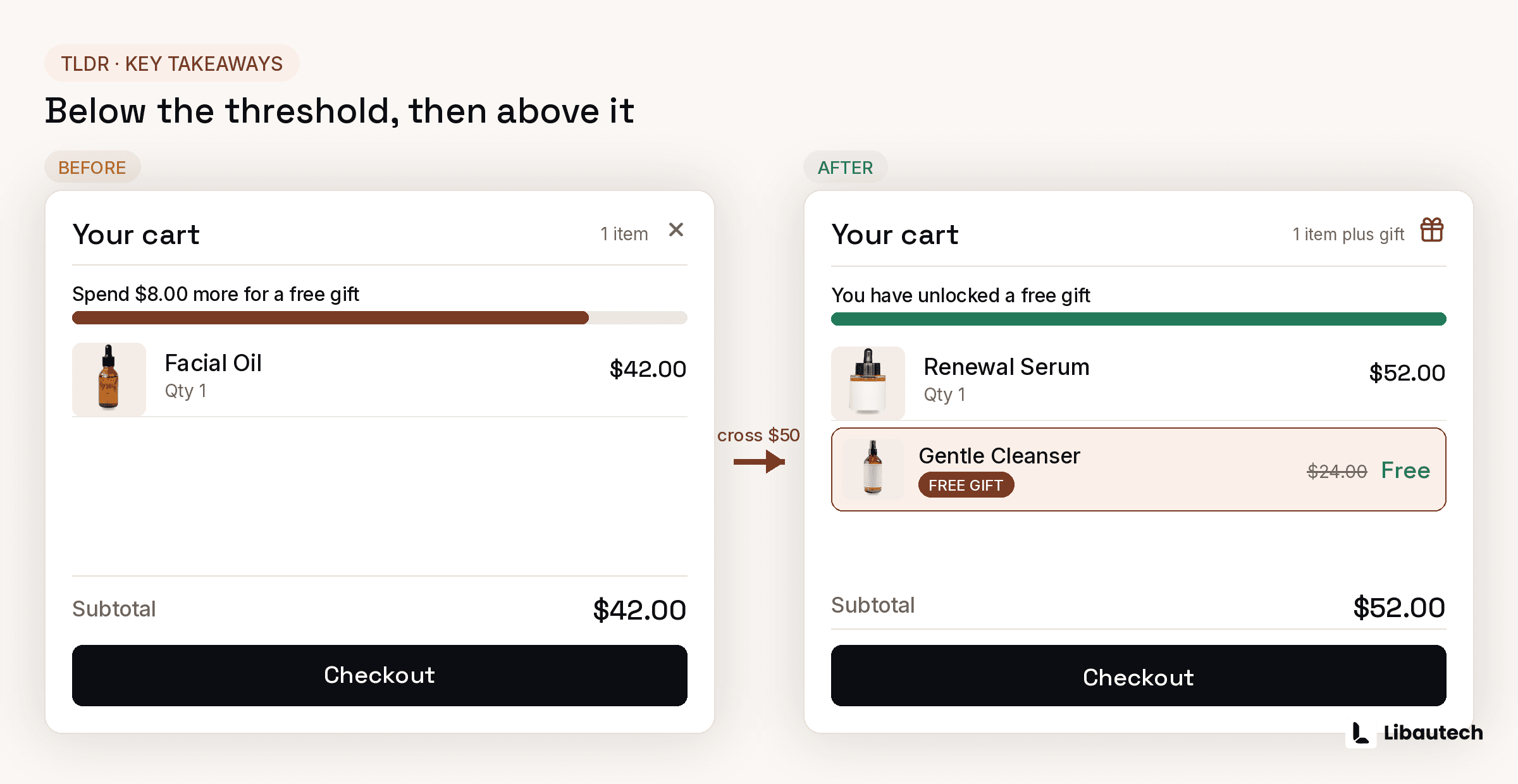Click the Libautech logo icon
1518x784 pixels.
point(1361,733)
